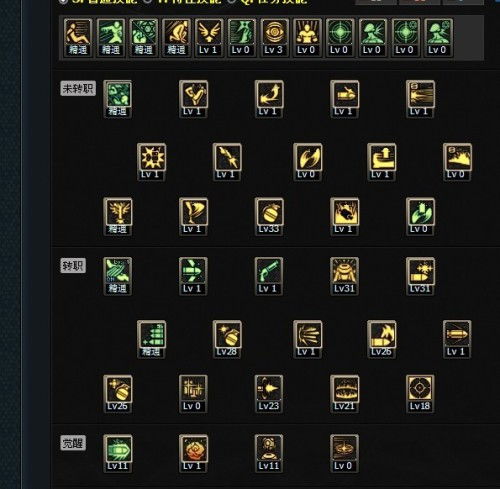Select the explosion burst Lv 1 skill
This screenshot has width=500, height=489.
pyautogui.click(x=152, y=162)
